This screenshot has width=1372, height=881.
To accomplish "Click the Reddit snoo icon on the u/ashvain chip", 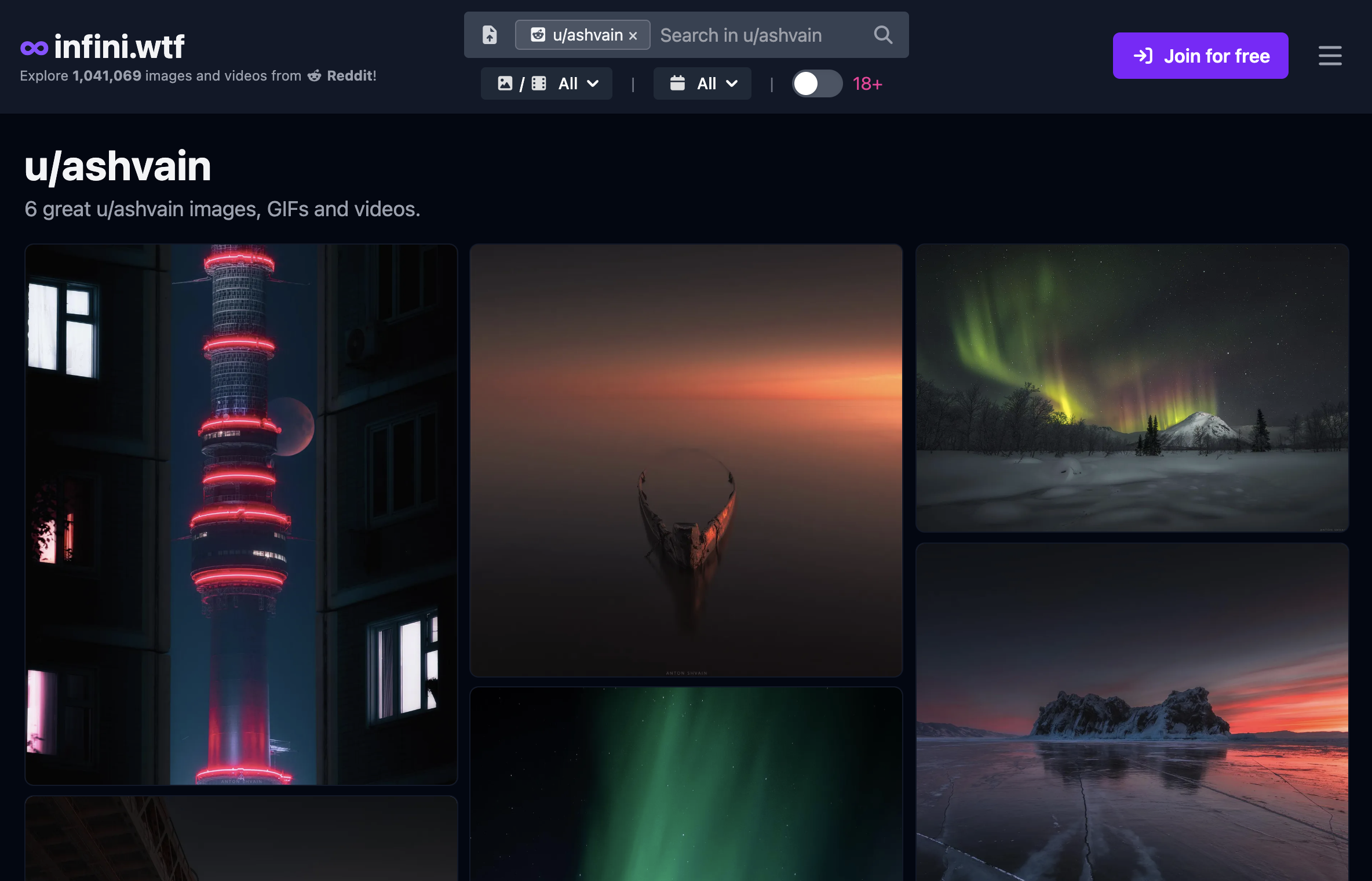I will [x=538, y=35].
